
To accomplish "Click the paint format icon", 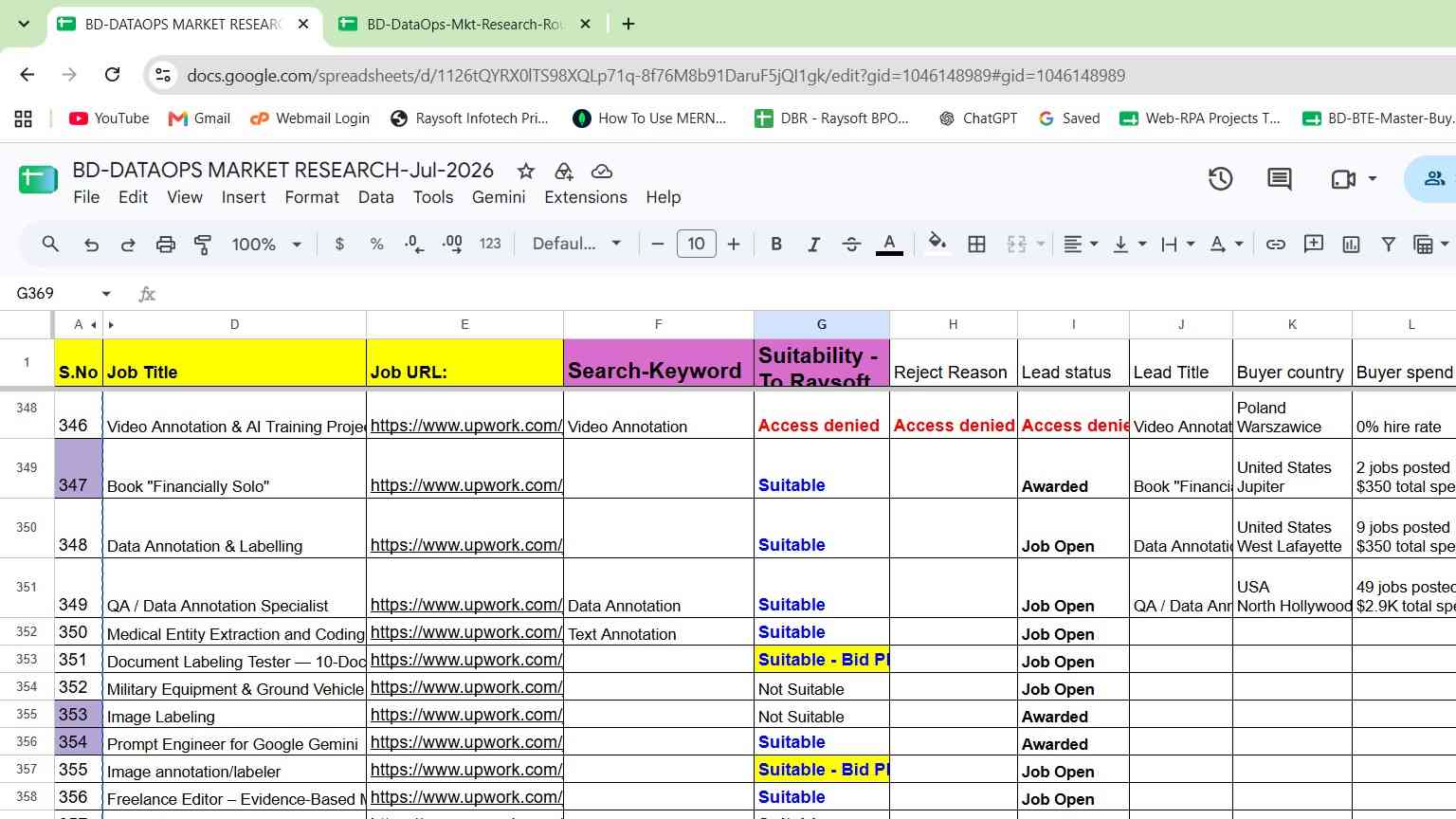I will point(203,245).
